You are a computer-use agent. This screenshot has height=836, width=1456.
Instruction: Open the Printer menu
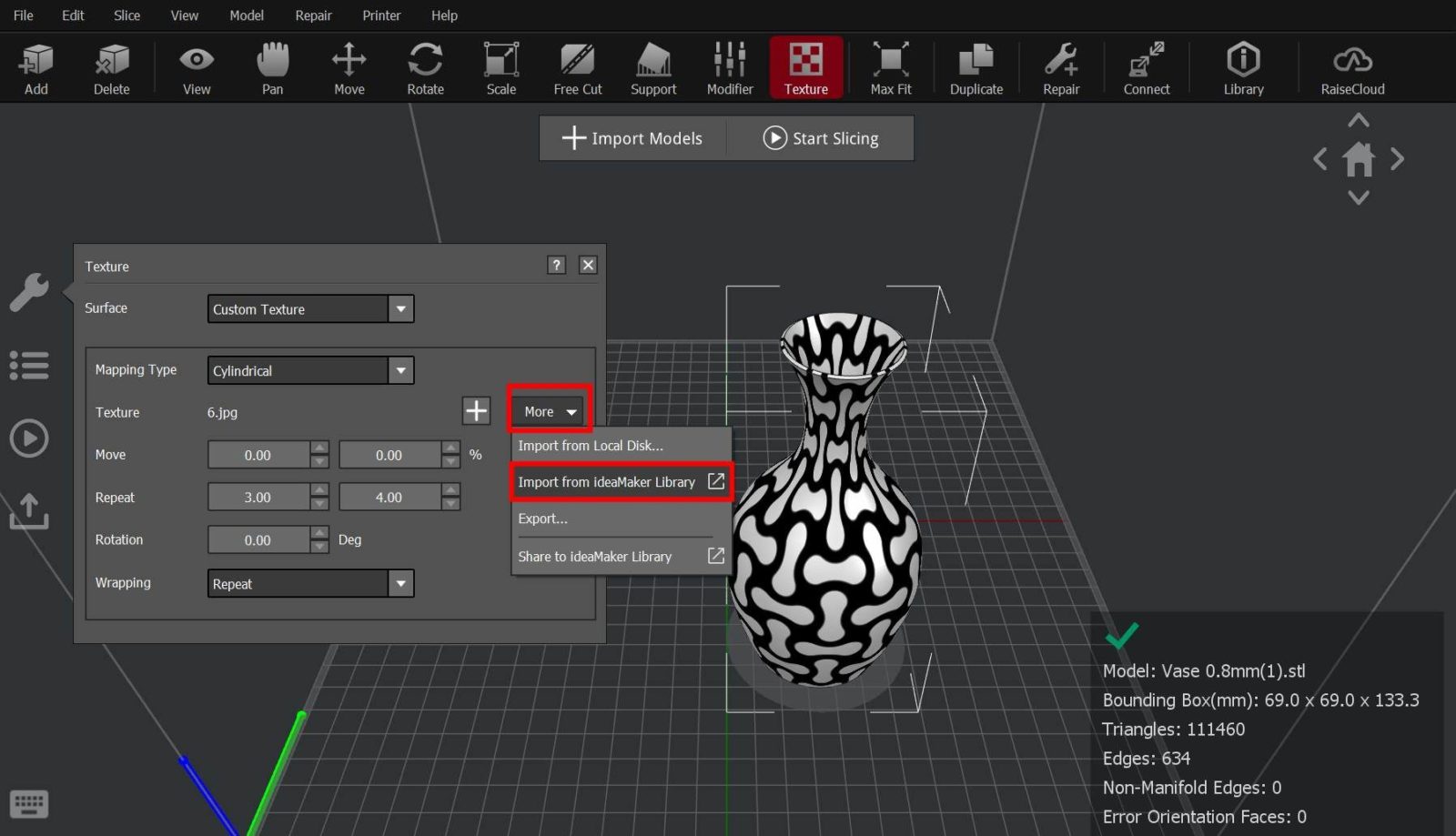click(381, 15)
